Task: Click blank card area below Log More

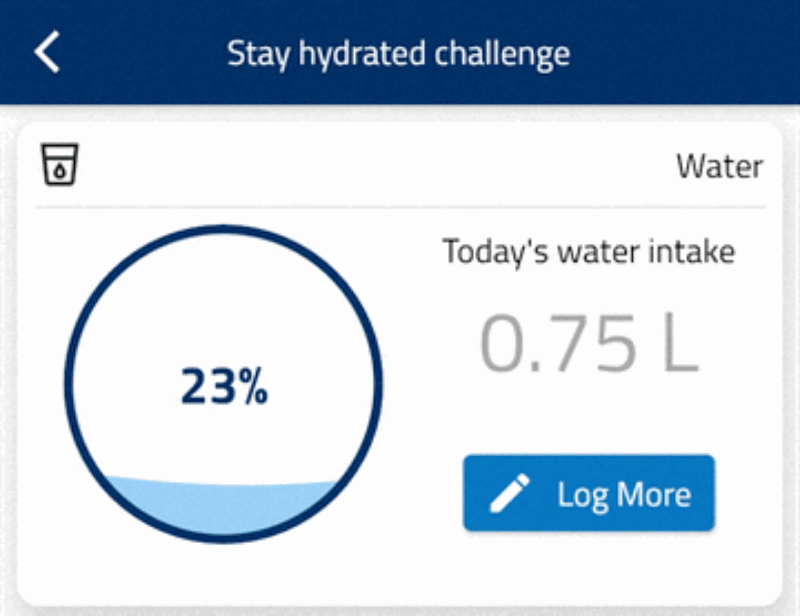Action: (x=589, y=566)
